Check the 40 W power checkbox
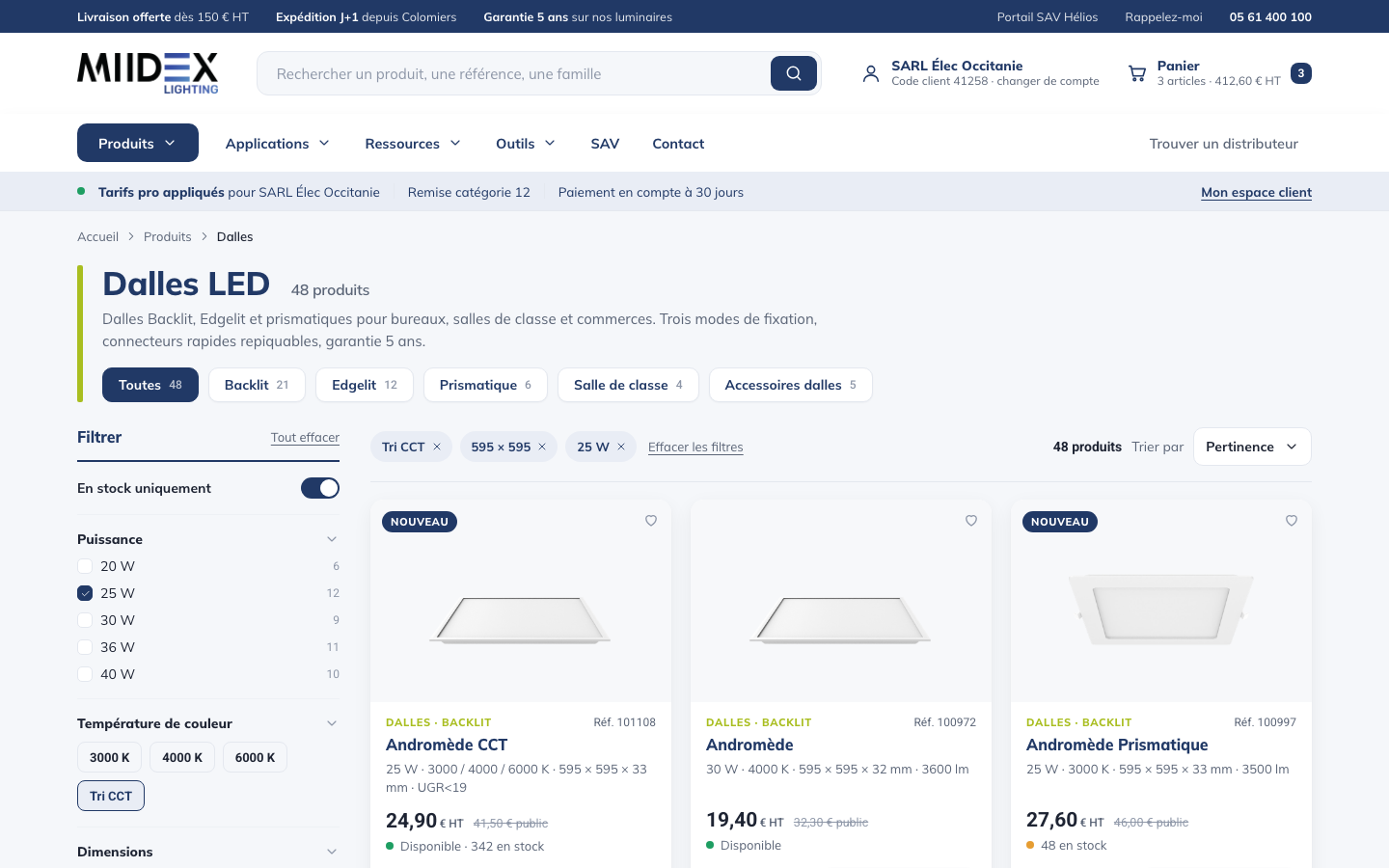 [x=85, y=674]
